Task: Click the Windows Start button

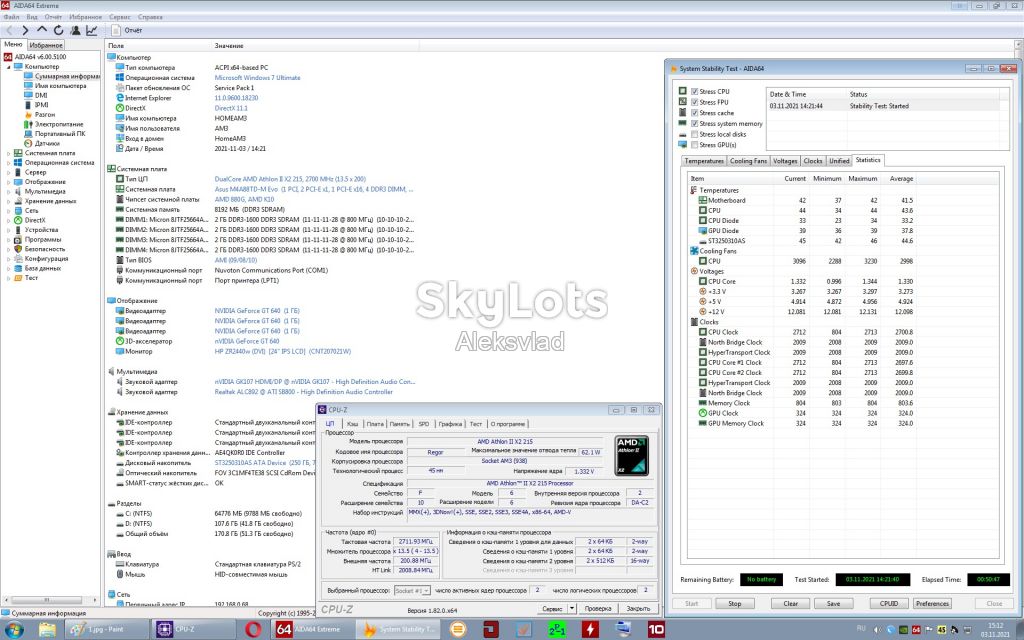Action: click(x=14, y=630)
